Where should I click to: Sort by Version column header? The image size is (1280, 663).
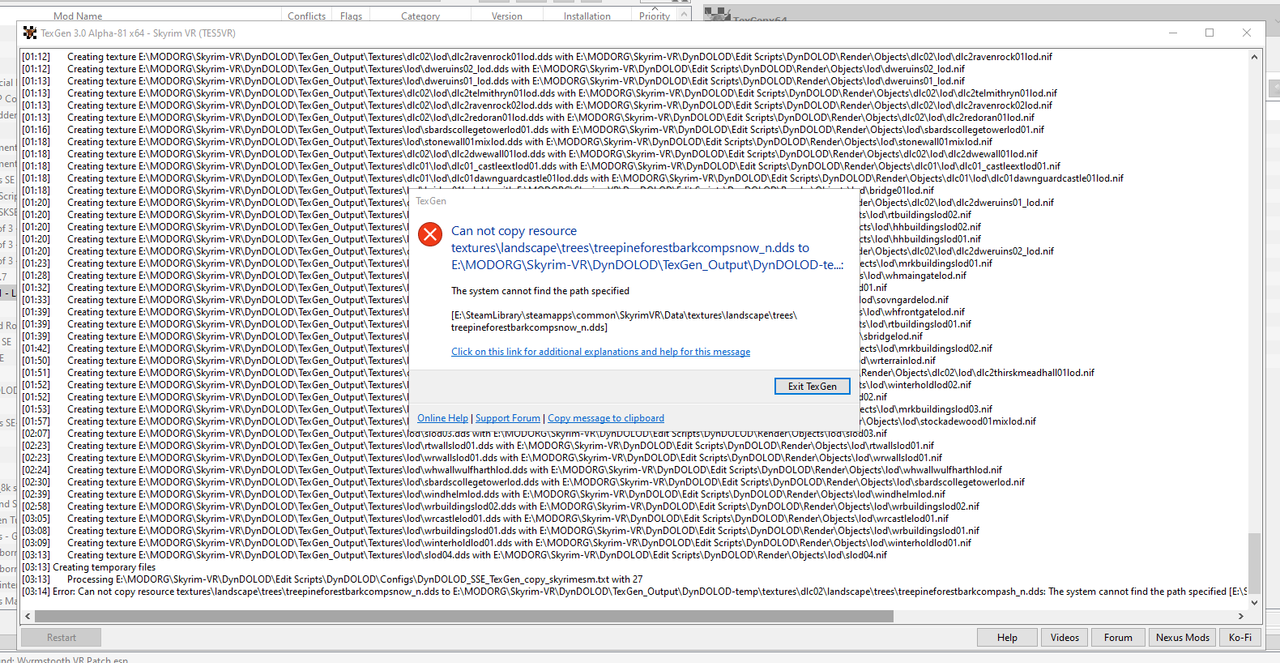tap(507, 16)
